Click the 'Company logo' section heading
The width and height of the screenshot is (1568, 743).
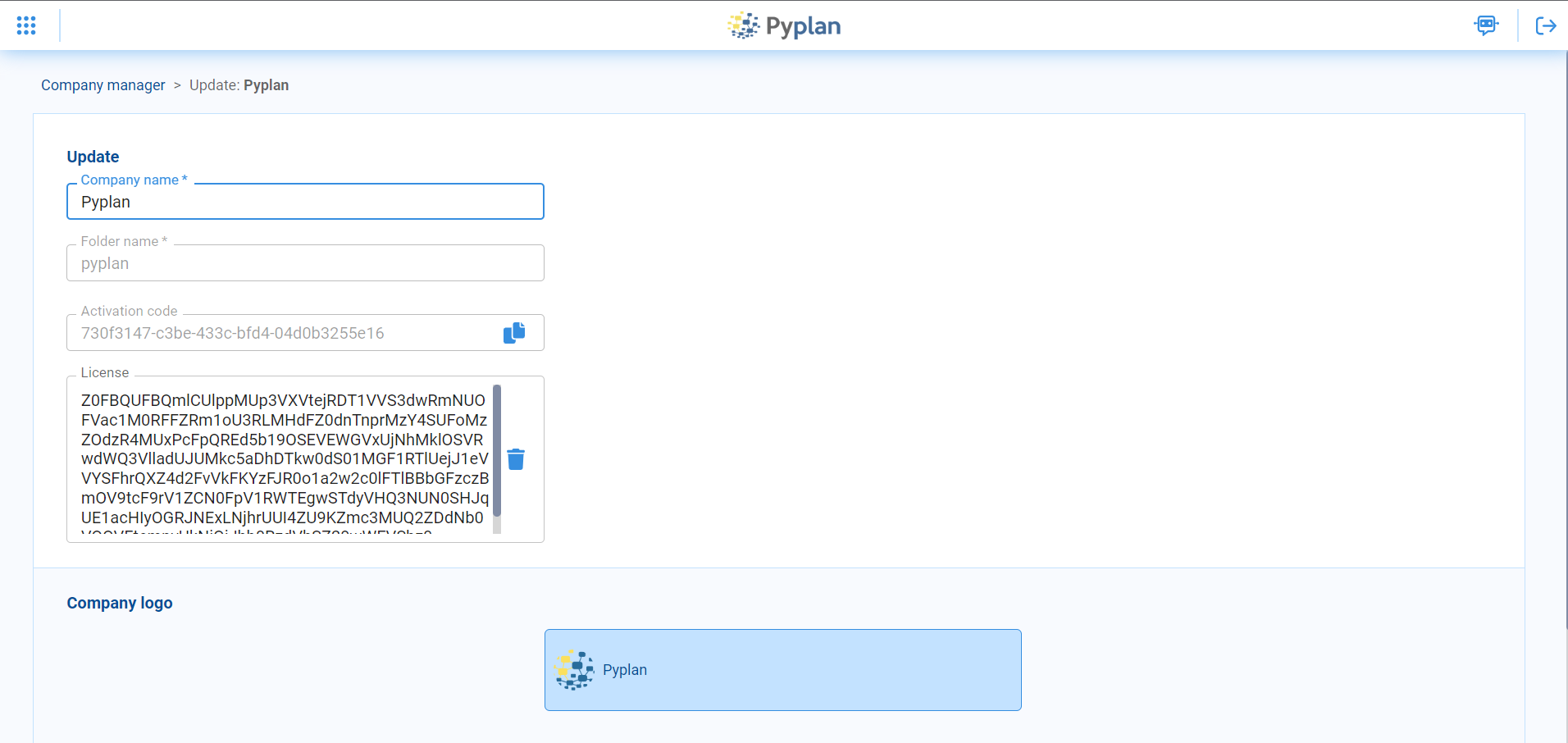120,603
